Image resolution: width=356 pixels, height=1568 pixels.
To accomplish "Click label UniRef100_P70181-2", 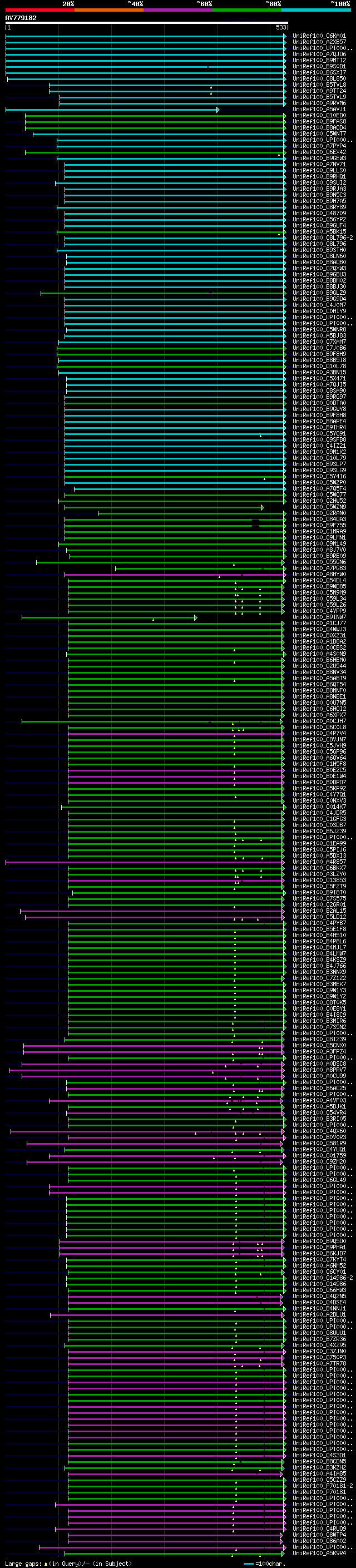I will coord(323,1486).
